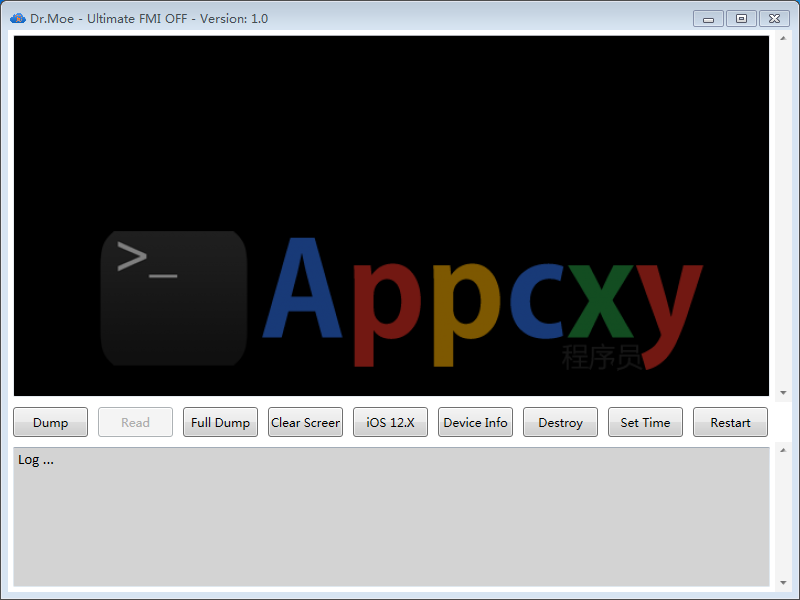Click the Dr.Moe cloud app icon
The height and width of the screenshot is (600, 800).
18,18
